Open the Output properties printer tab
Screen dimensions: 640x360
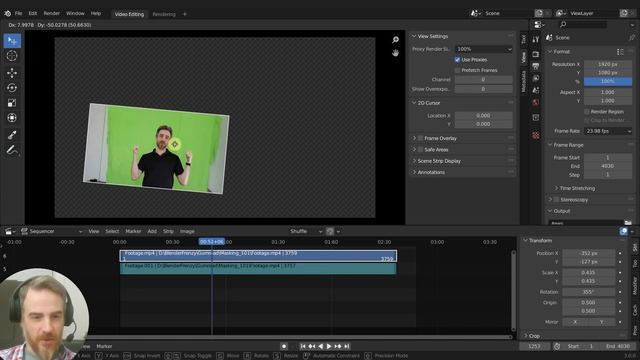point(536,66)
